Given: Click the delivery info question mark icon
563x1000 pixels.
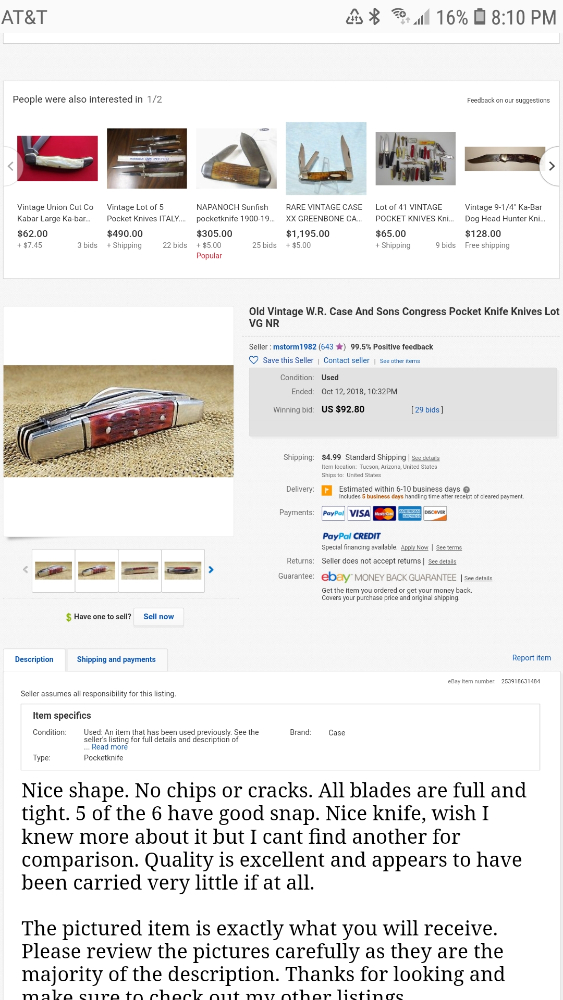Looking at the screenshot, I should tap(466, 490).
